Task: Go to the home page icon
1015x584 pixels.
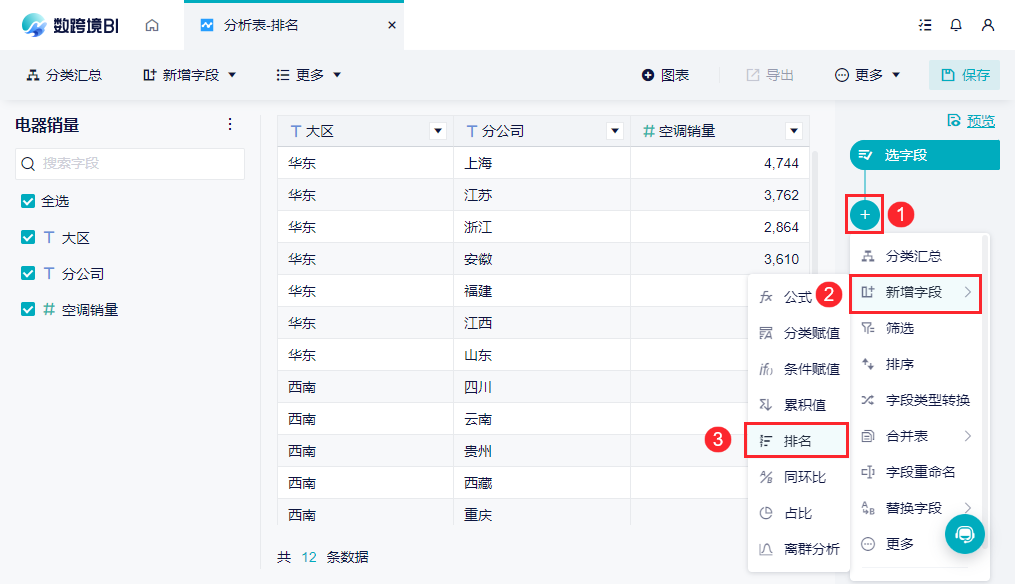Action: [x=152, y=25]
